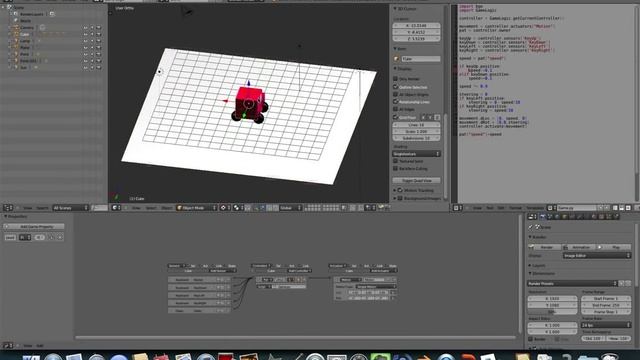Open the 3D View's Object menu
640x360 pixels.
167,208
